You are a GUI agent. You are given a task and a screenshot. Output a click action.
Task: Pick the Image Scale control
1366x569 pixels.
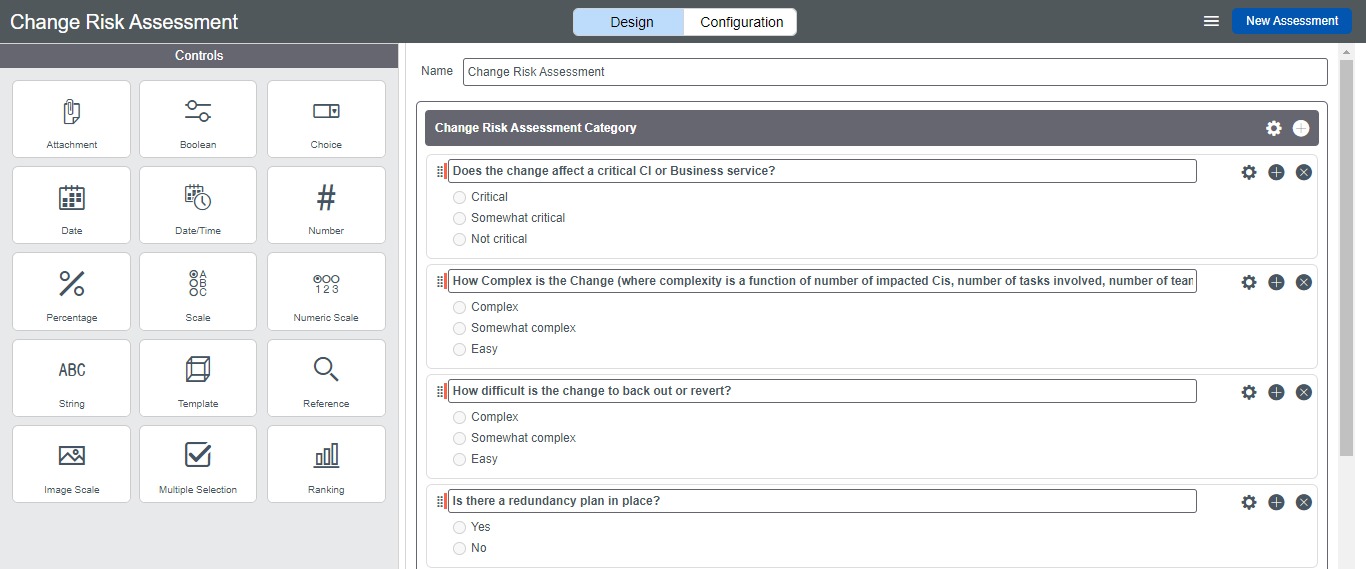tap(71, 464)
